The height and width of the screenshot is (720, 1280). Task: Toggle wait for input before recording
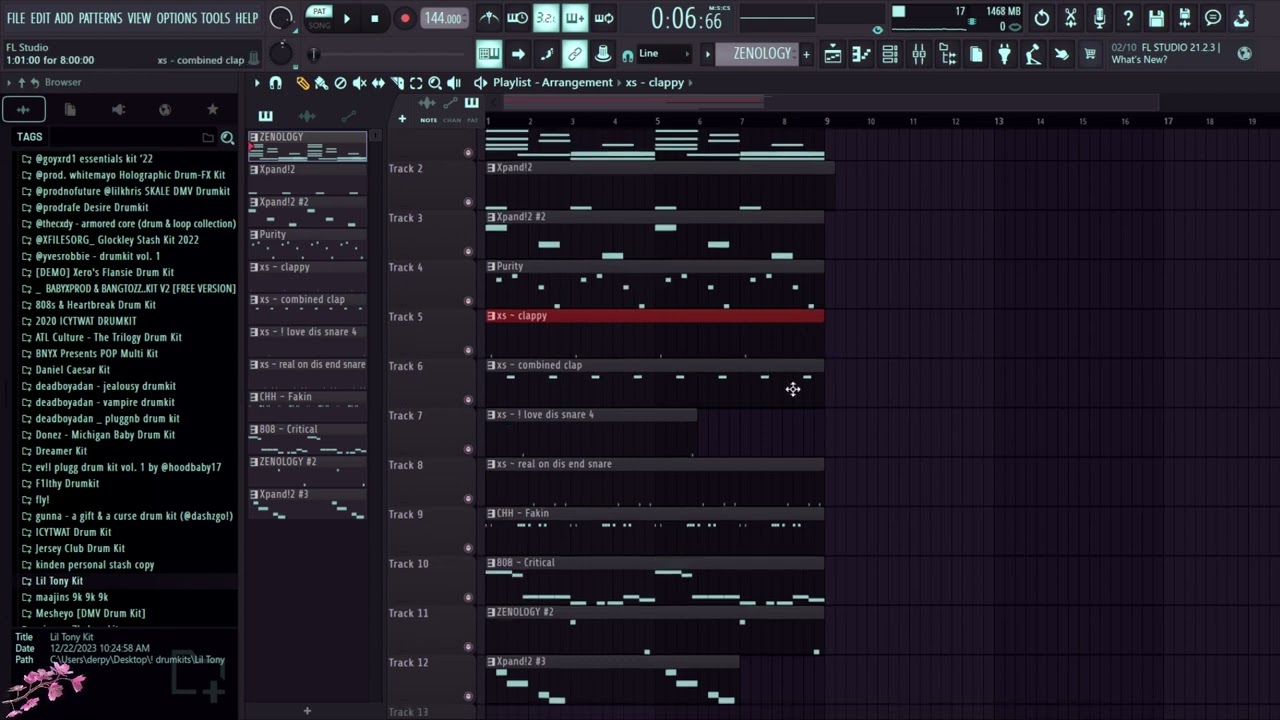[517, 18]
